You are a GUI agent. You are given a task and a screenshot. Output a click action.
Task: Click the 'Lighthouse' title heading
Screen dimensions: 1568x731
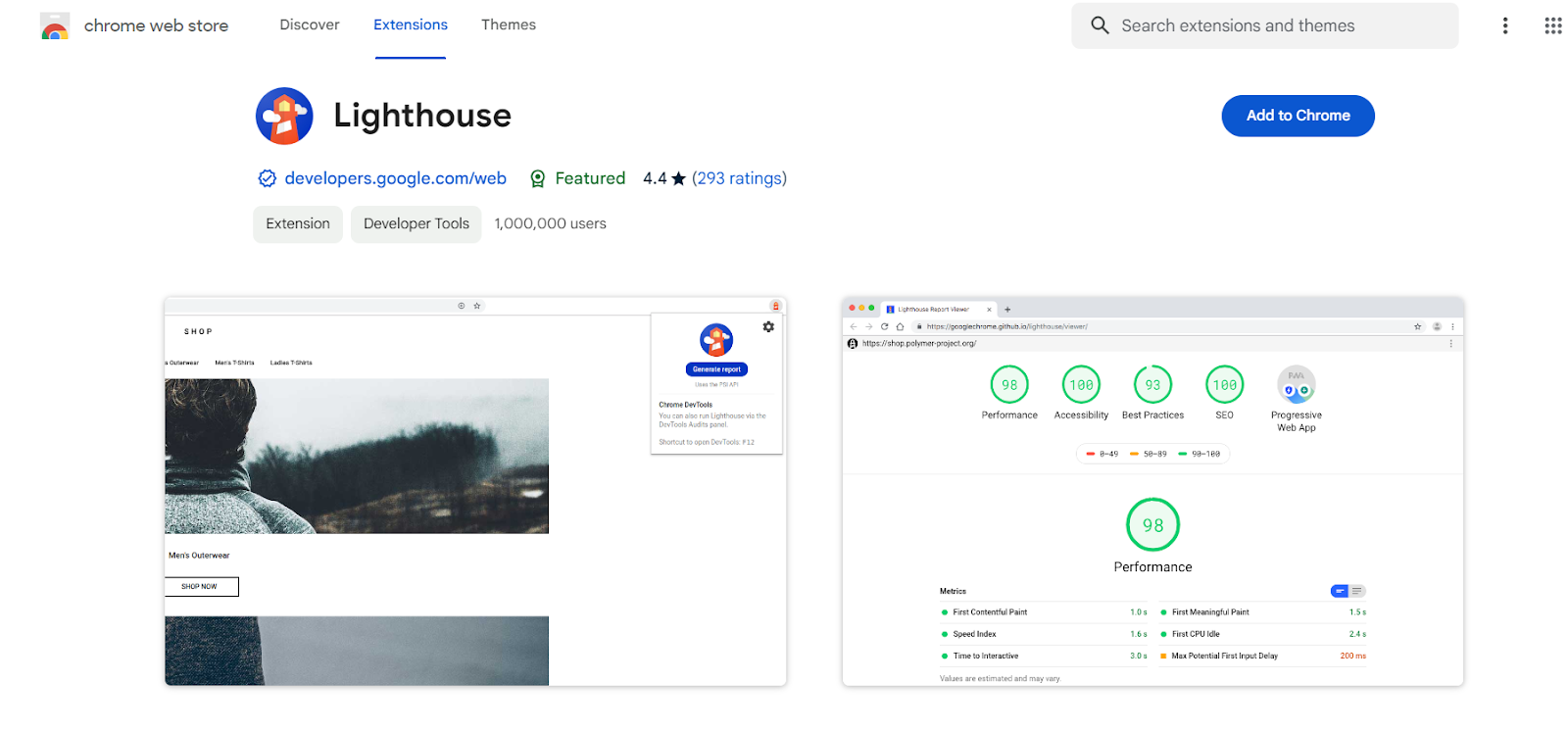tap(422, 116)
